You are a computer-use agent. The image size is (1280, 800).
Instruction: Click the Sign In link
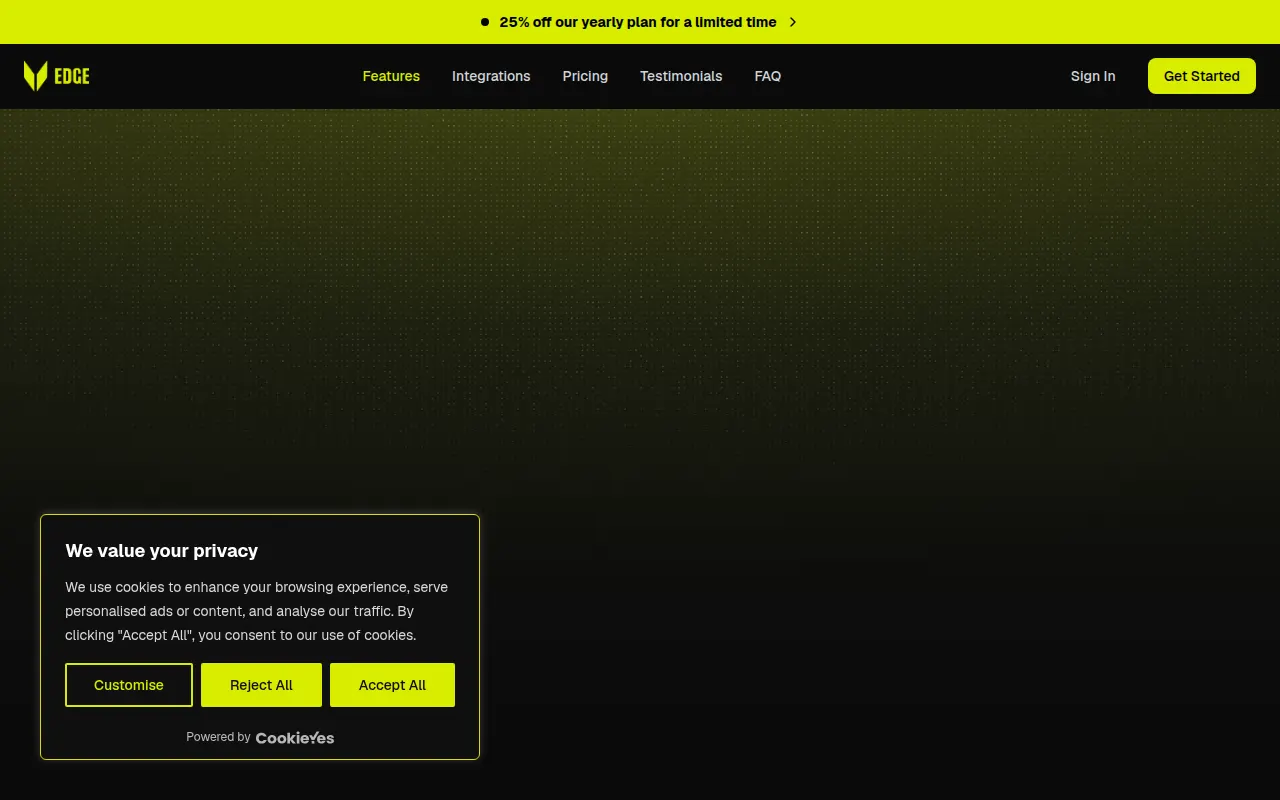pyautogui.click(x=1093, y=76)
